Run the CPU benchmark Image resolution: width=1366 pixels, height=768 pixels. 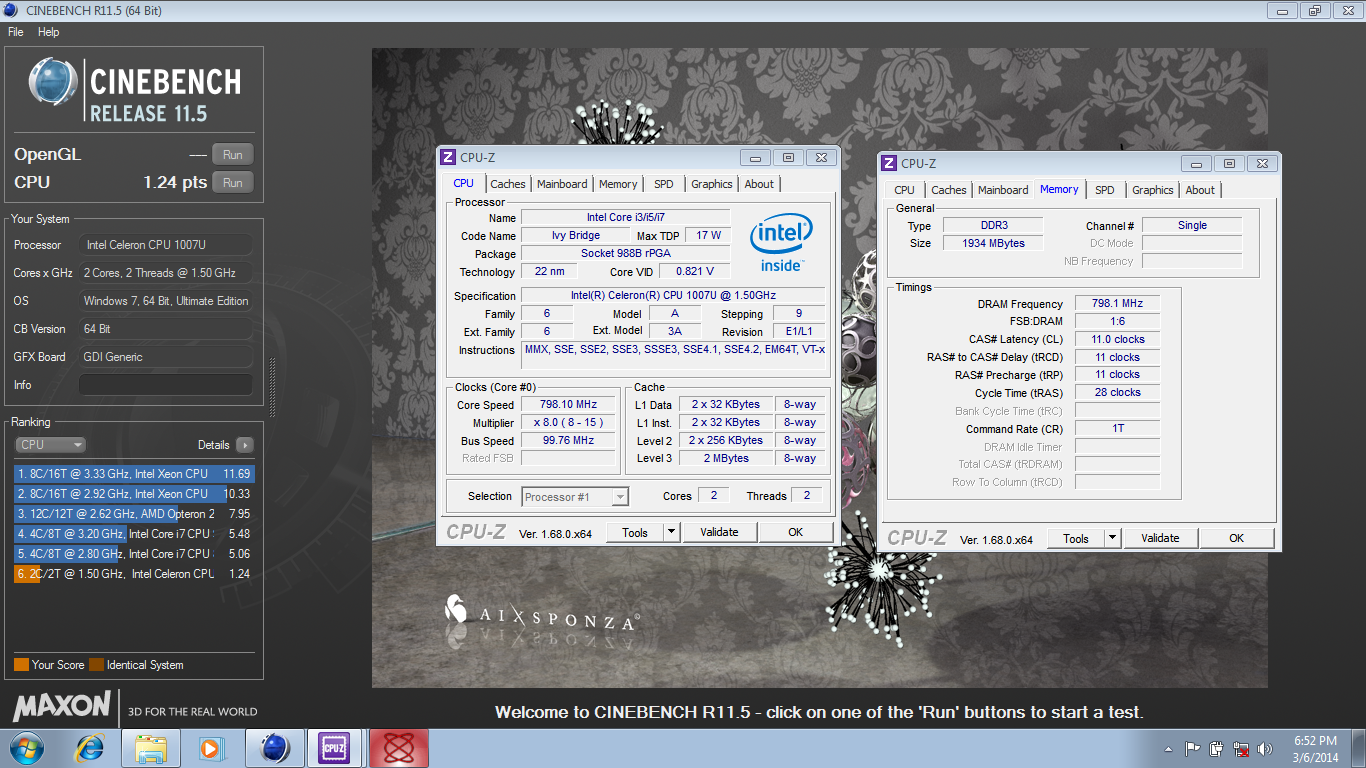tap(233, 183)
